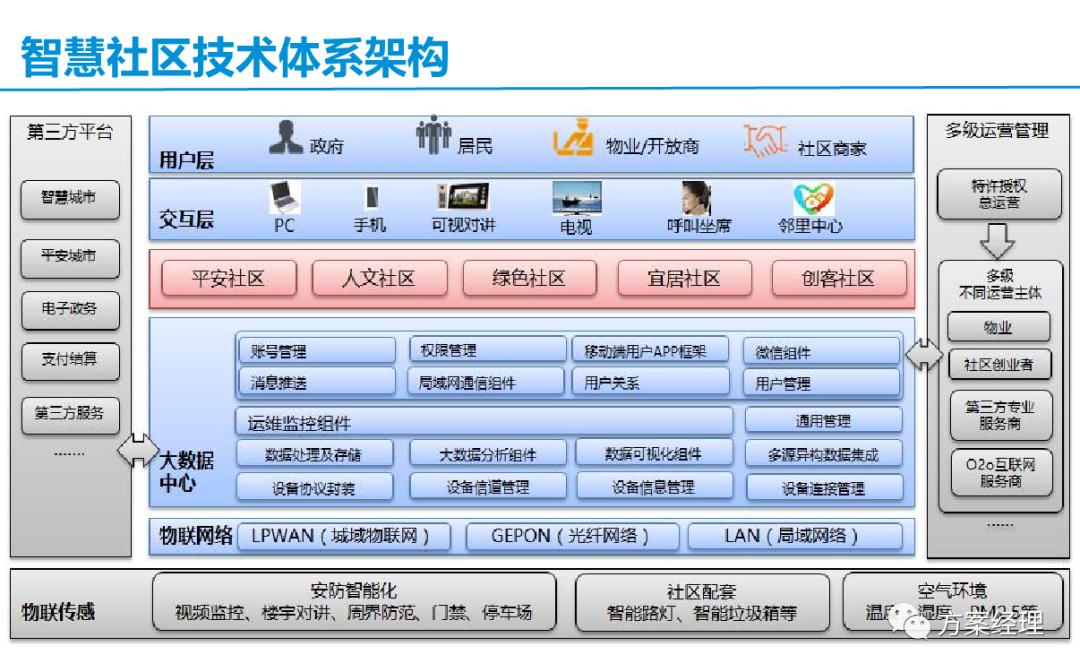Click the 运维监控组件 bar

point(483,422)
